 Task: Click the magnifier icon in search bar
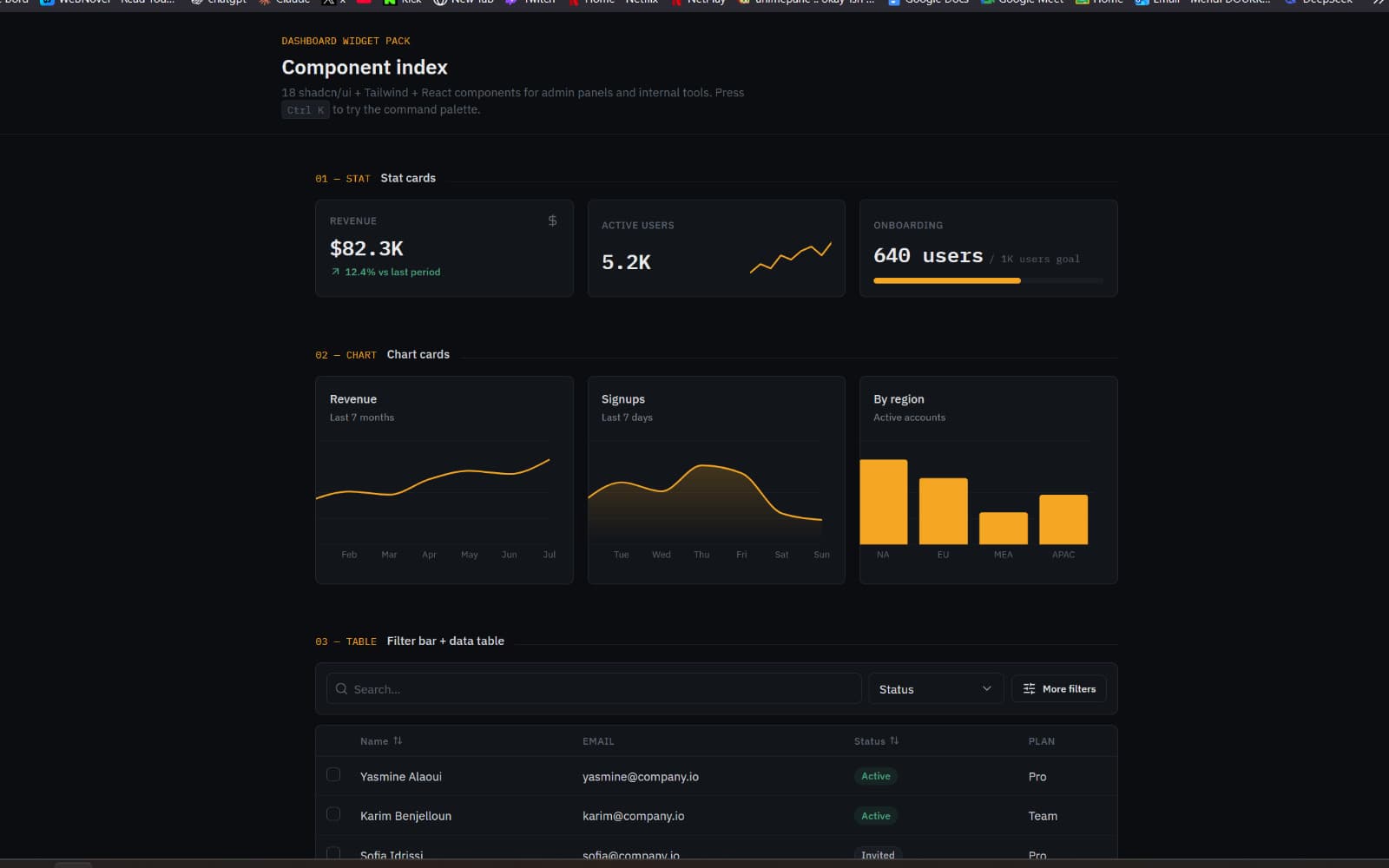342,689
